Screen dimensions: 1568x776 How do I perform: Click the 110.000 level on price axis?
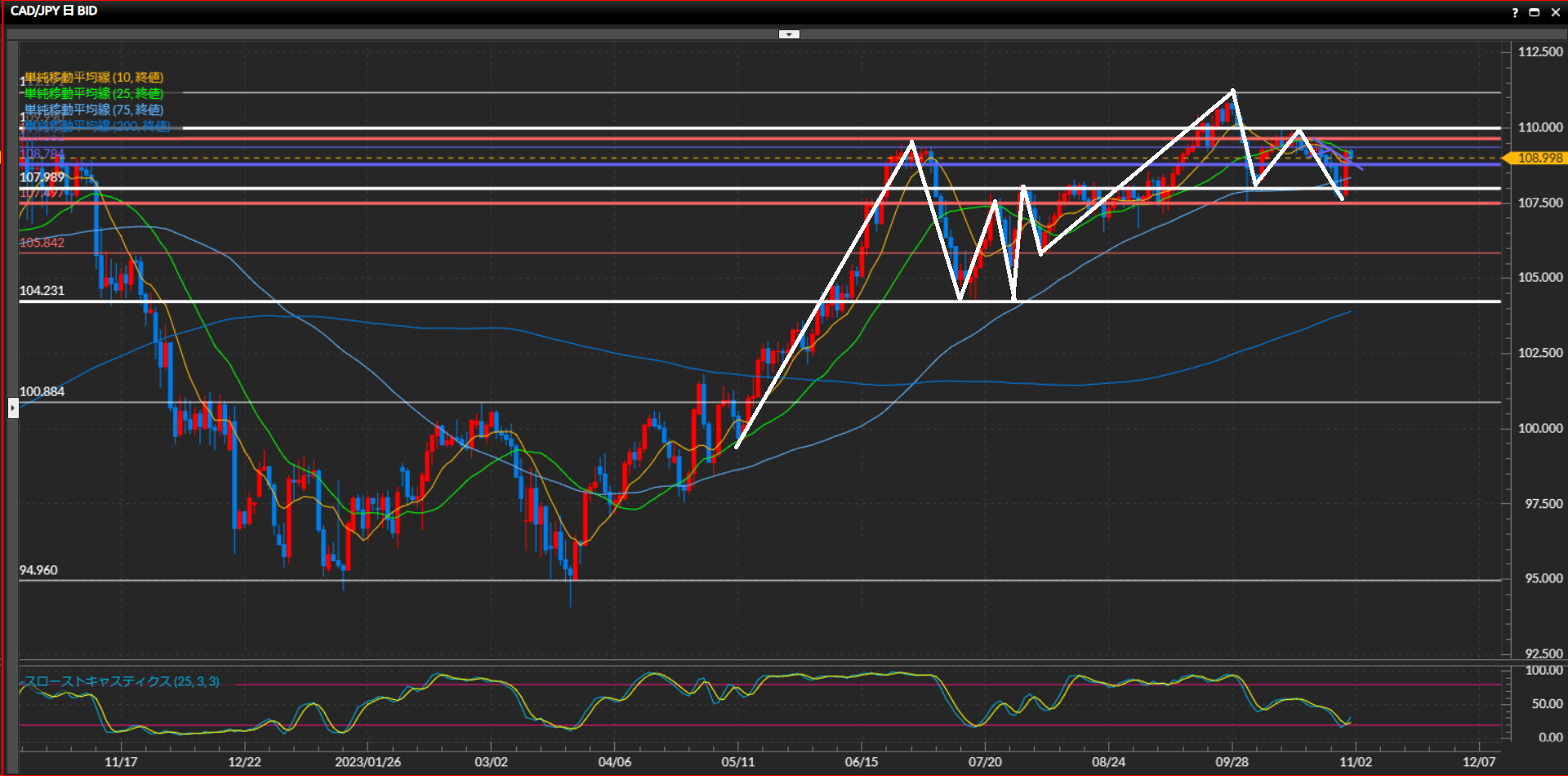(1539, 127)
